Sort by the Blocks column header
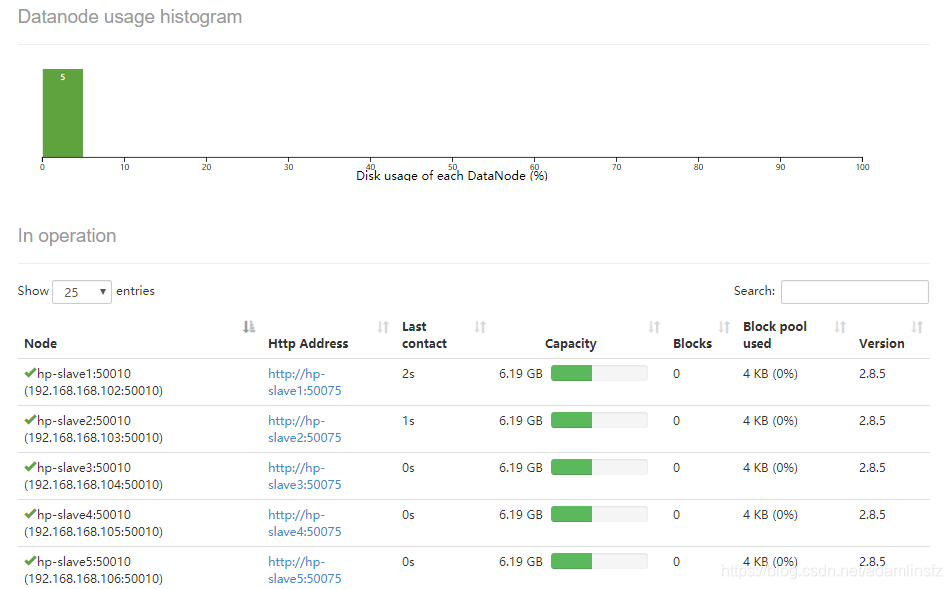 pyautogui.click(x=692, y=343)
